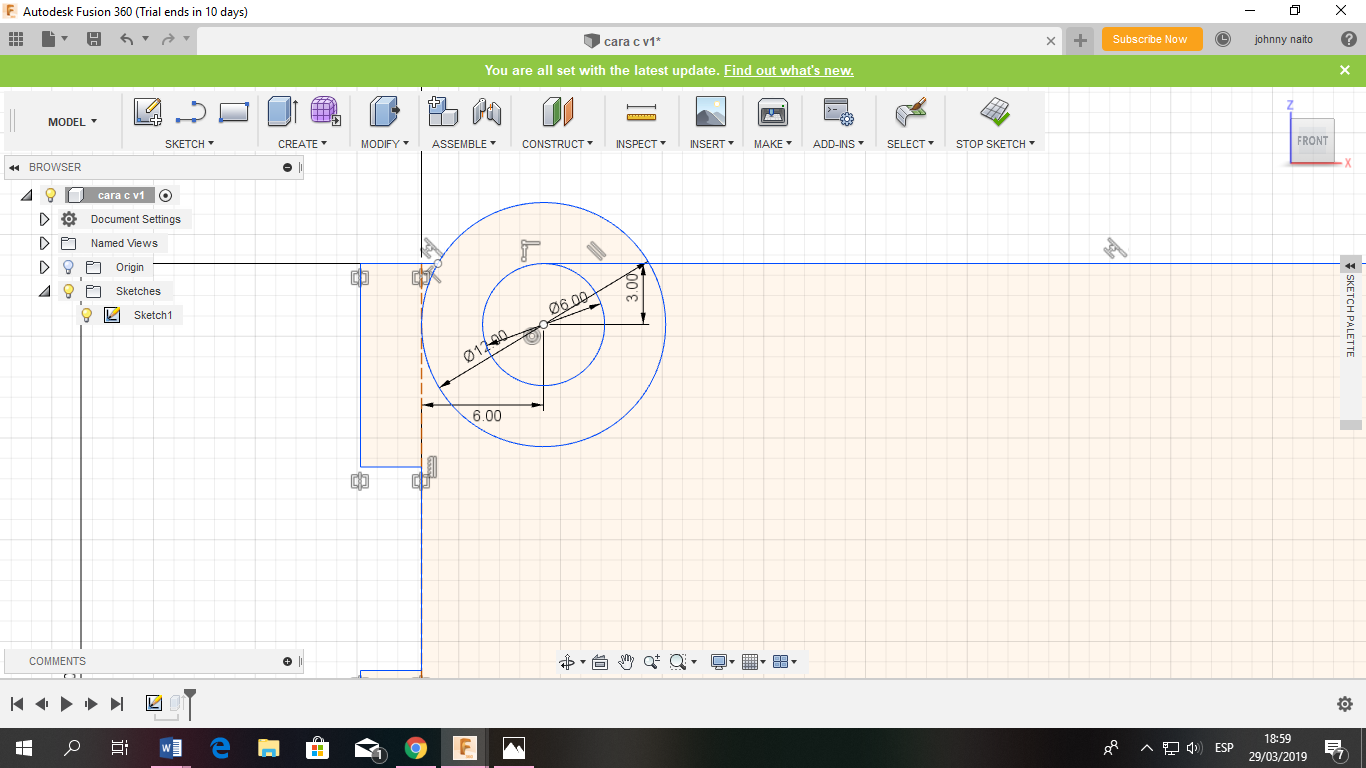Open the CREATE menu
1366x768 pixels.
[302, 144]
